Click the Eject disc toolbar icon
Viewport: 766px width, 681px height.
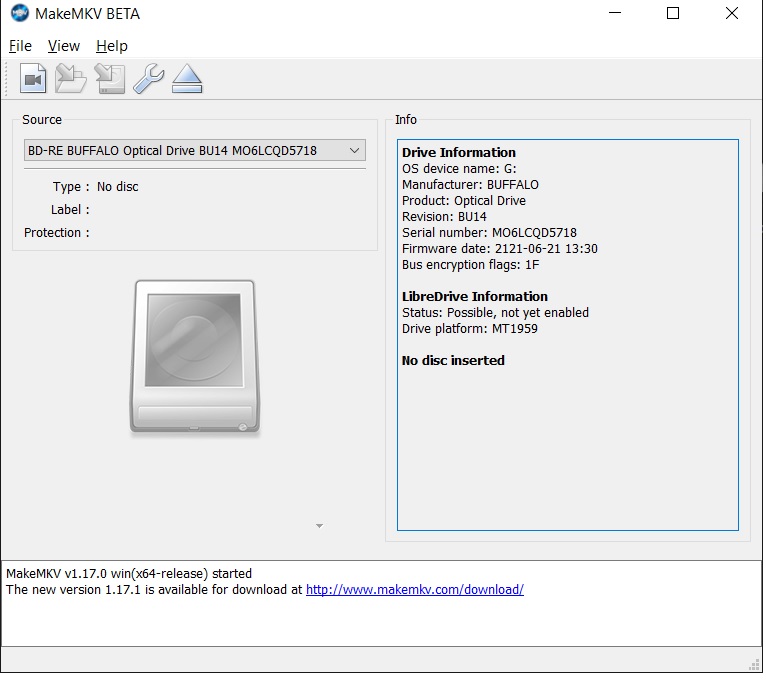coord(187,79)
